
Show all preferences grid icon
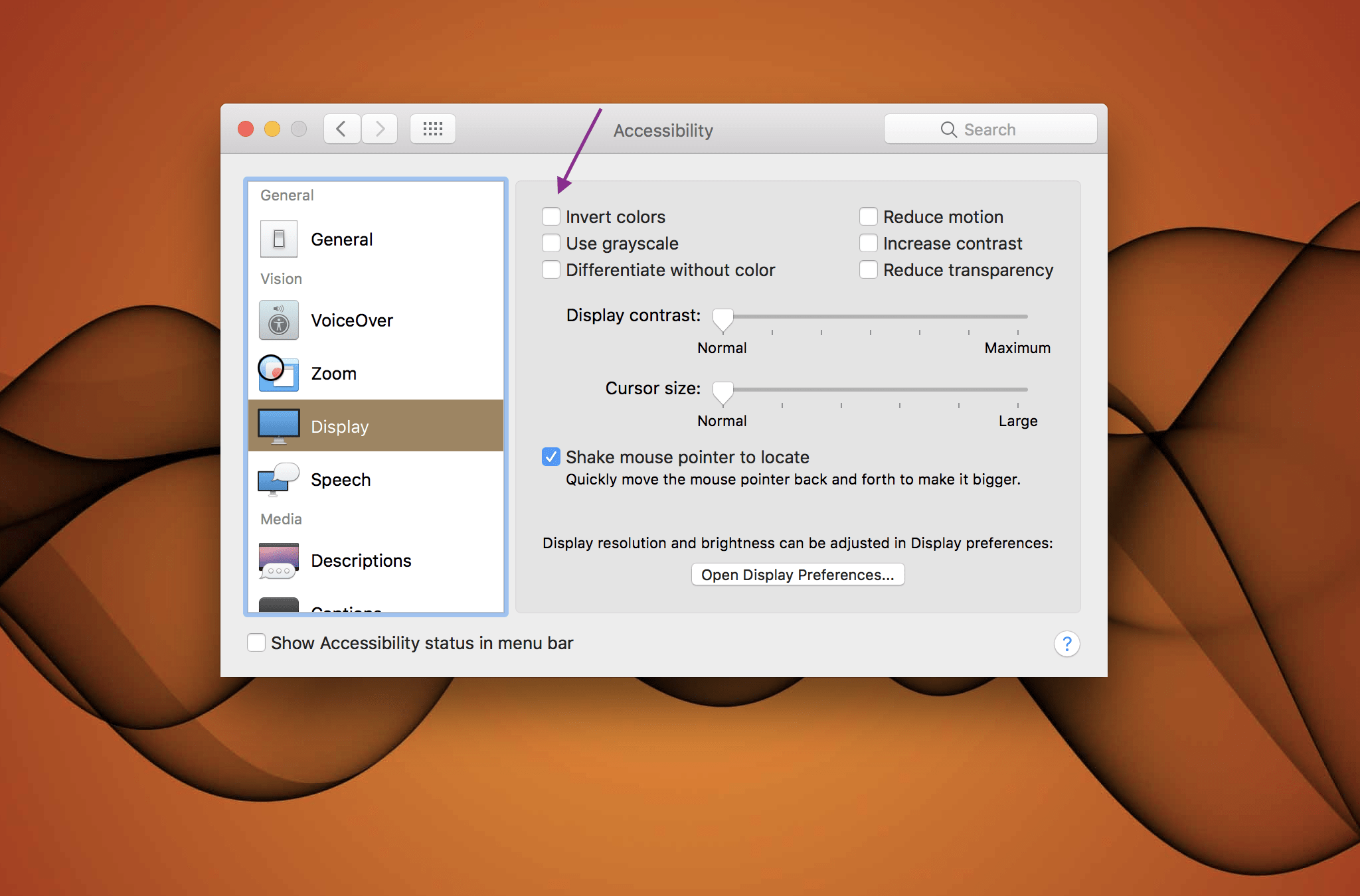(432, 129)
